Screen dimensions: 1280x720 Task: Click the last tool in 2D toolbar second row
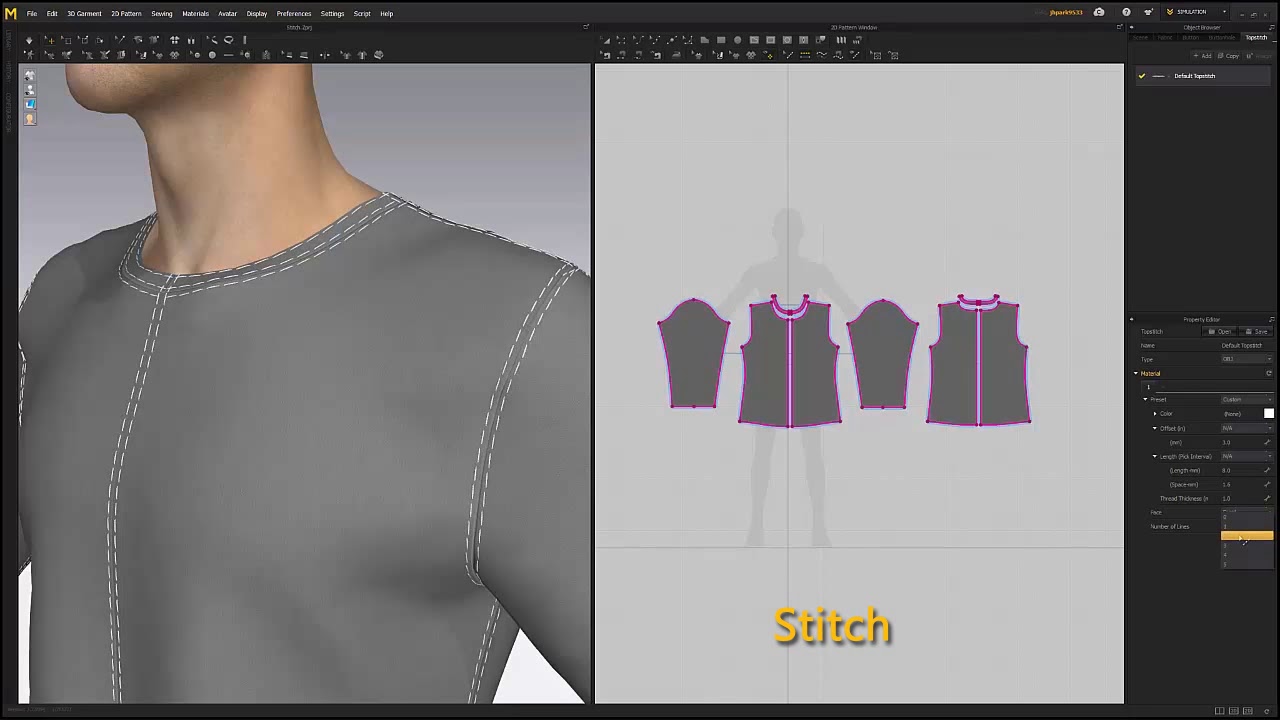click(892, 55)
